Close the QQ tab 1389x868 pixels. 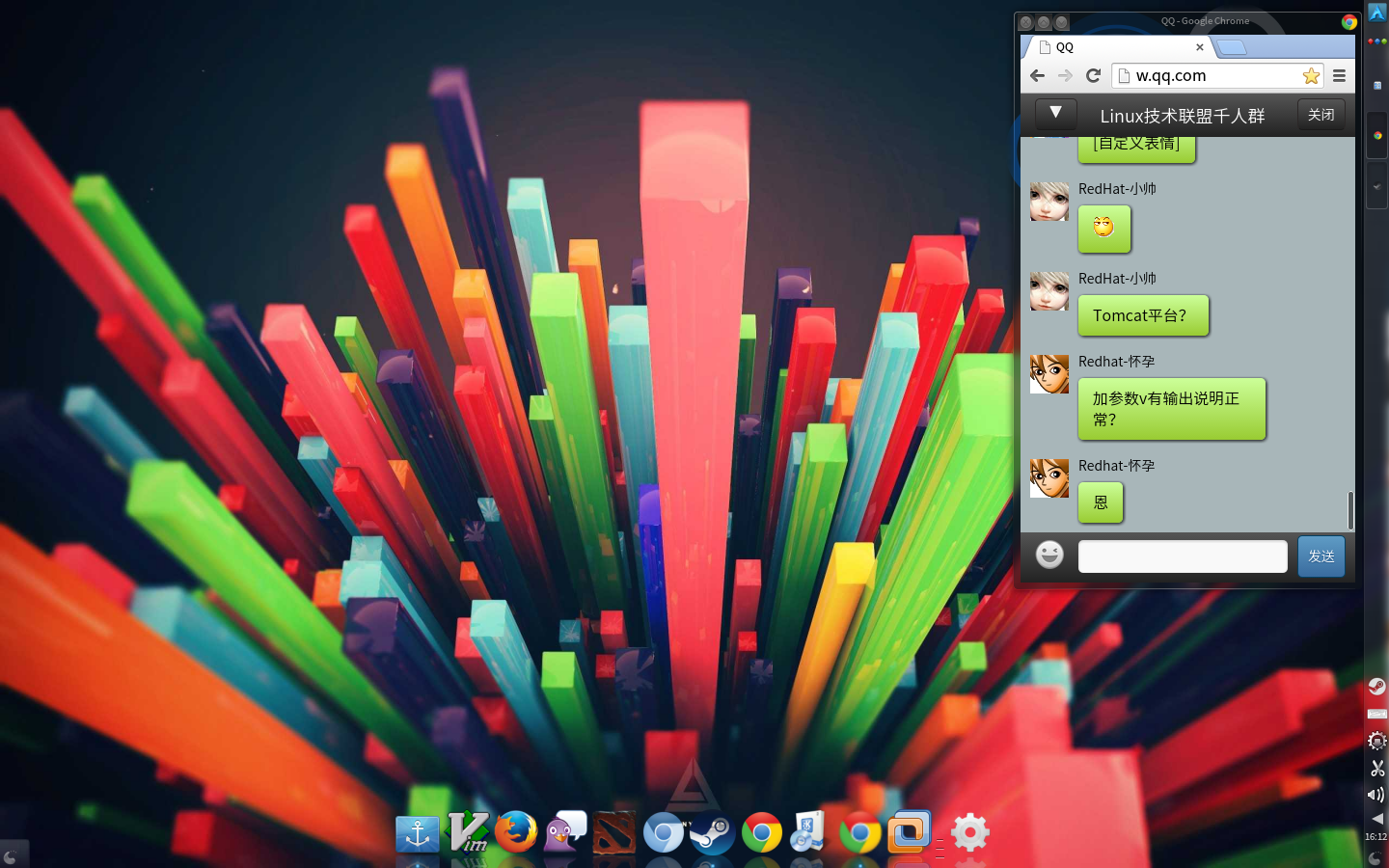[1200, 46]
